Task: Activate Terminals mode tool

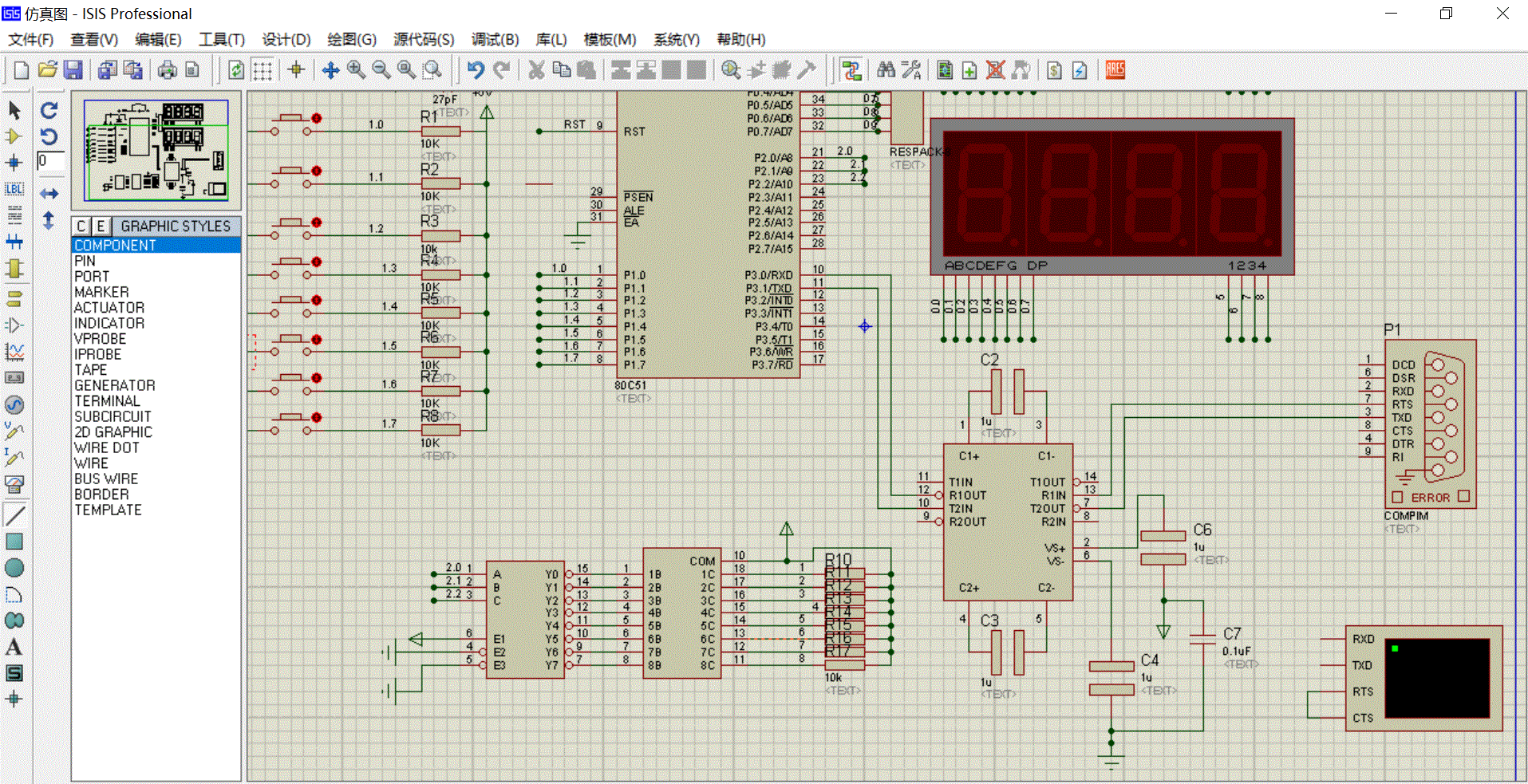Action: click(x=14, y=299)
